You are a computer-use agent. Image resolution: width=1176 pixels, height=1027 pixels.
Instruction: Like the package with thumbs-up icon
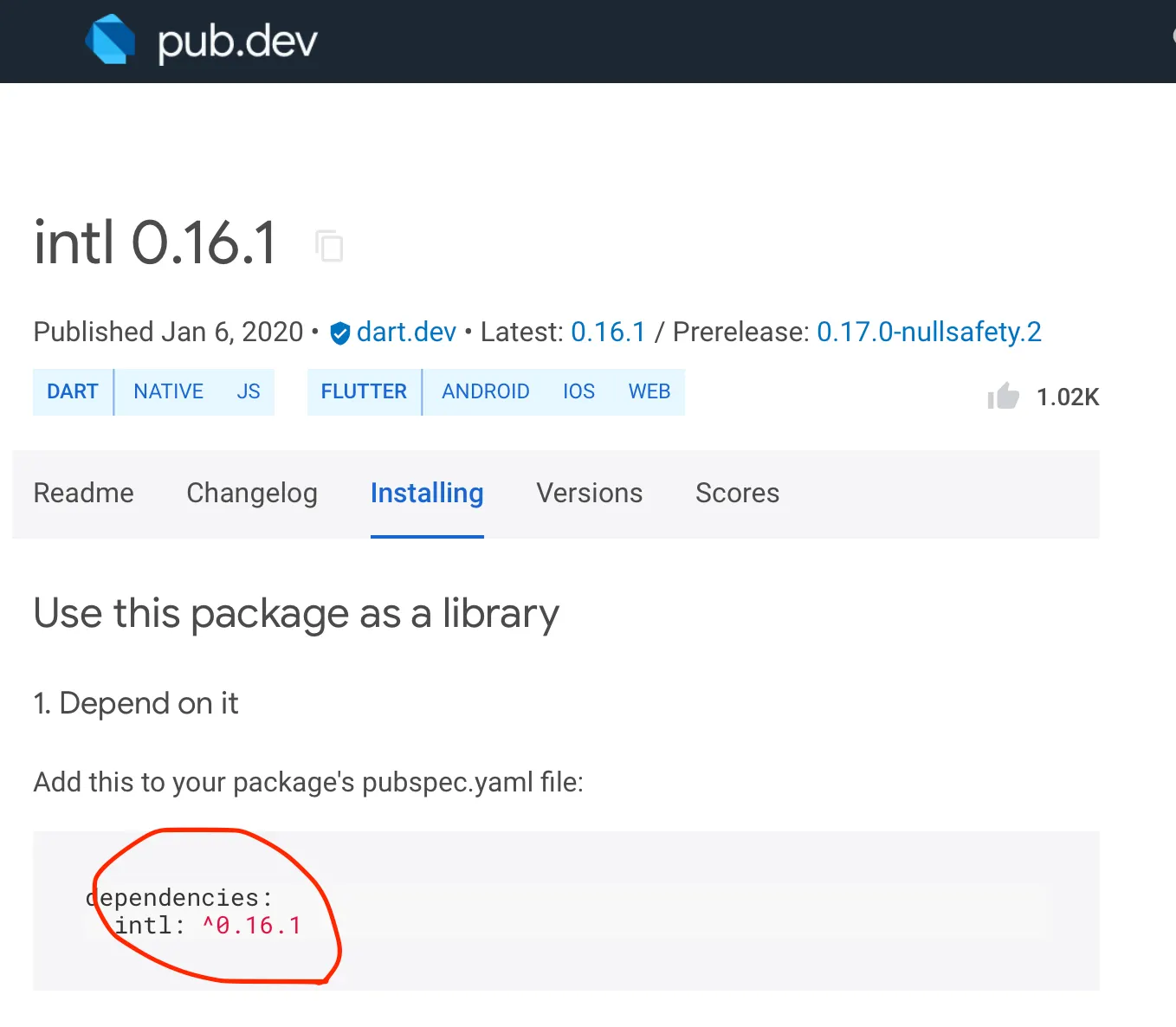pyautogui.click(x=1003, y=396)
